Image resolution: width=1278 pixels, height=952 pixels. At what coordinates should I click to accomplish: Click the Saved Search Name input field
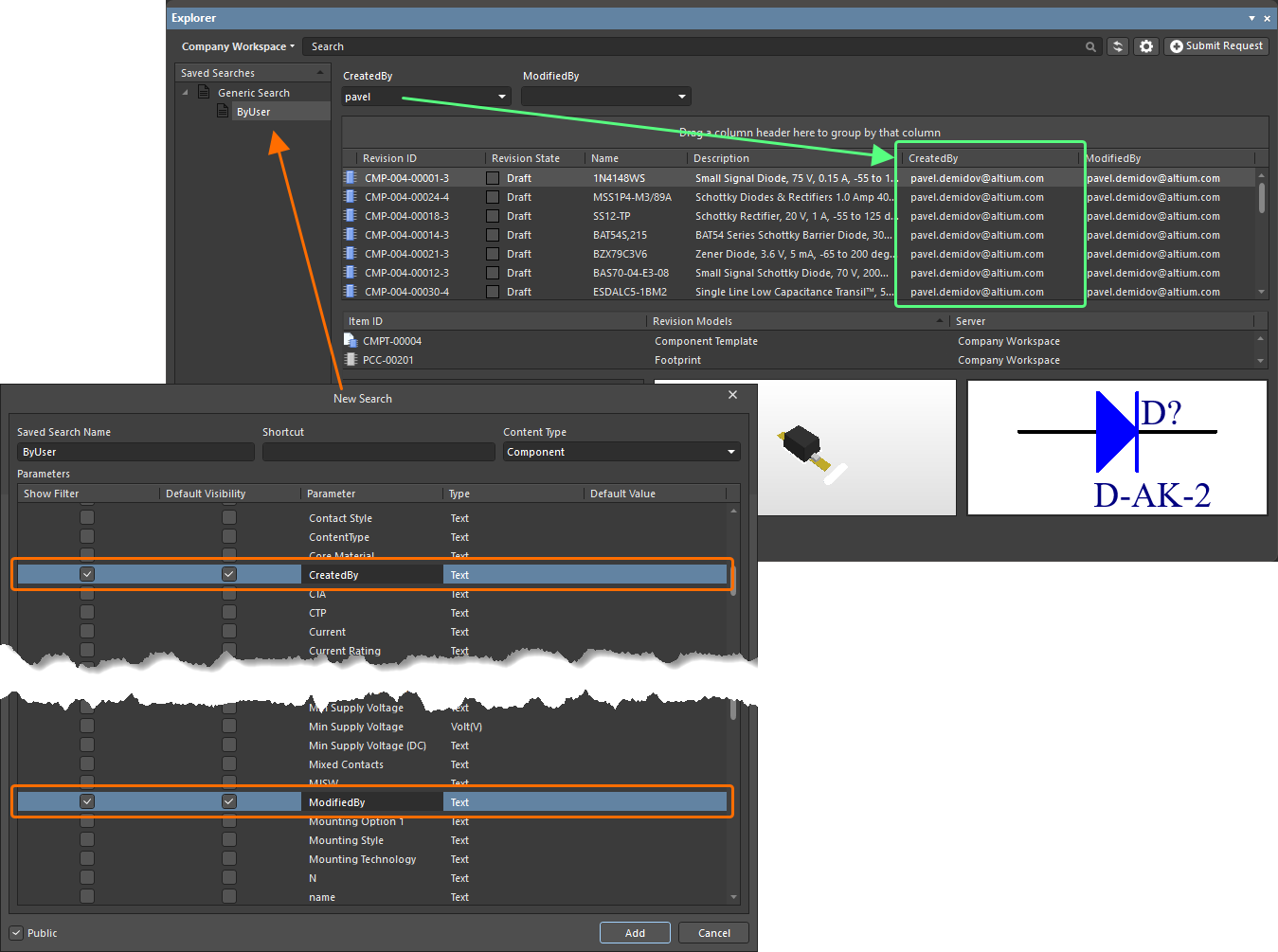[x=135, y=452]
